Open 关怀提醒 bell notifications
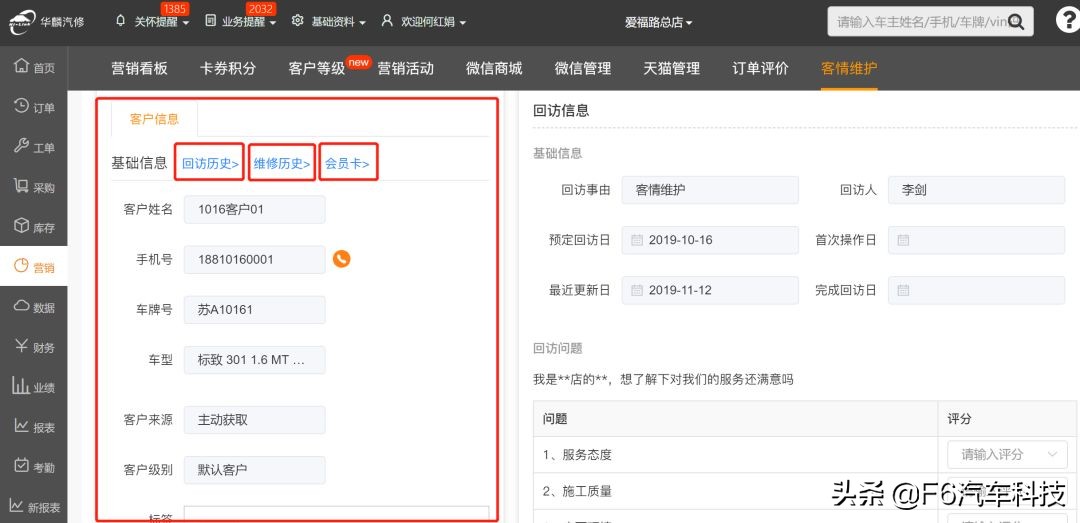The image size is (1080, 523). pyautogui.click(x=152, y=21)
